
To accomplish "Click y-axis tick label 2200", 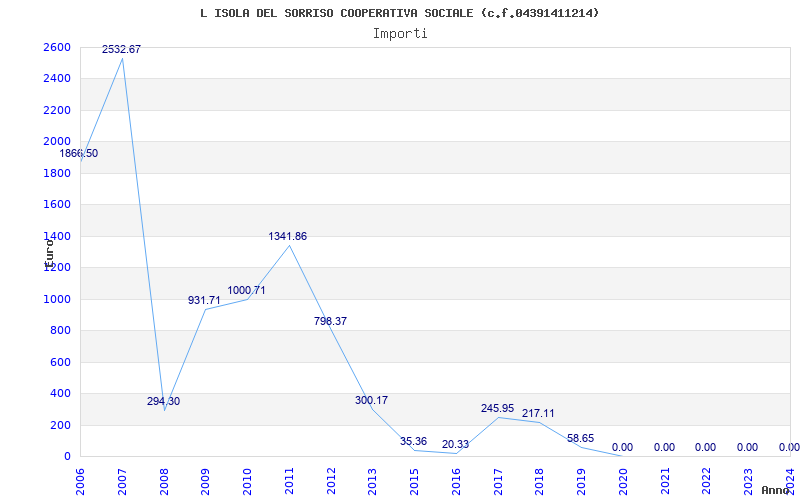I will point(57,111).
